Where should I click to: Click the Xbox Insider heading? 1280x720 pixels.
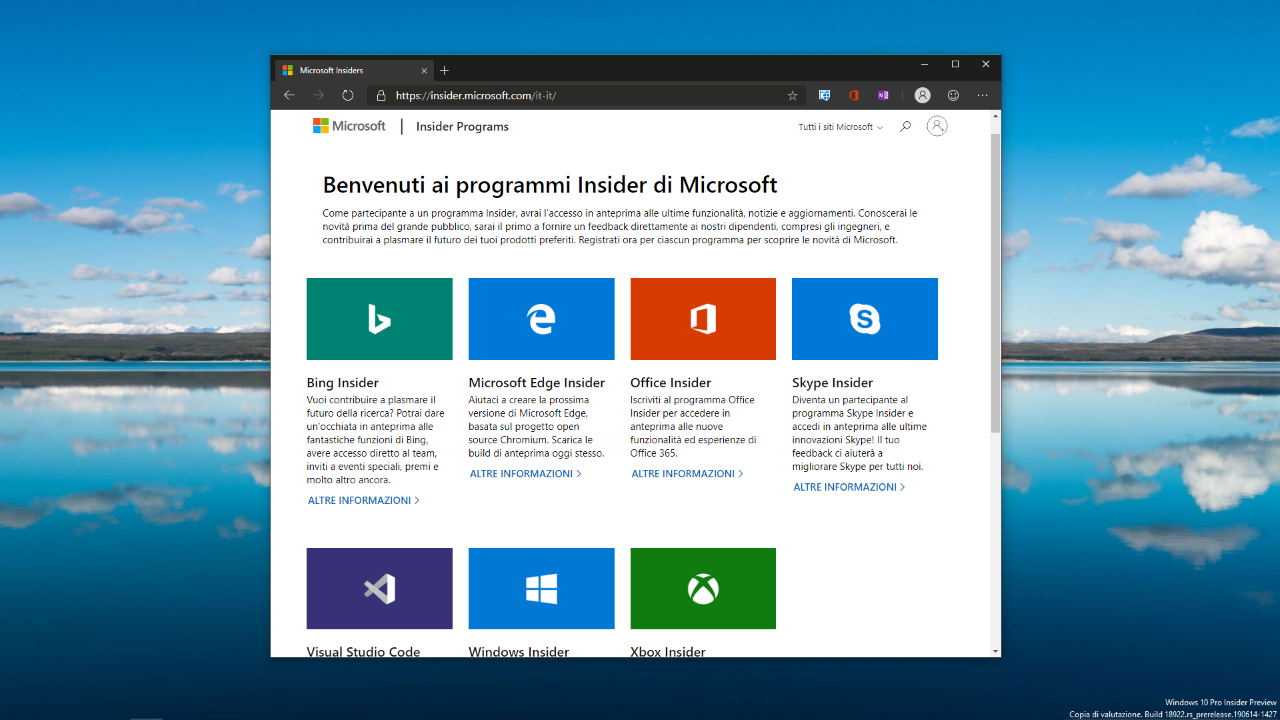coord(668,651)
